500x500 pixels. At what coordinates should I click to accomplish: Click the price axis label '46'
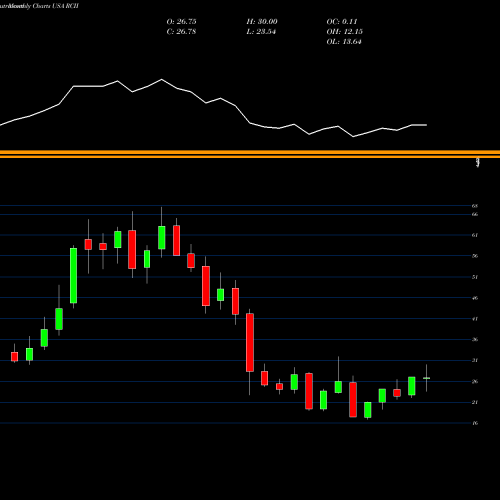pyautogui.click(x=475, y=298)
